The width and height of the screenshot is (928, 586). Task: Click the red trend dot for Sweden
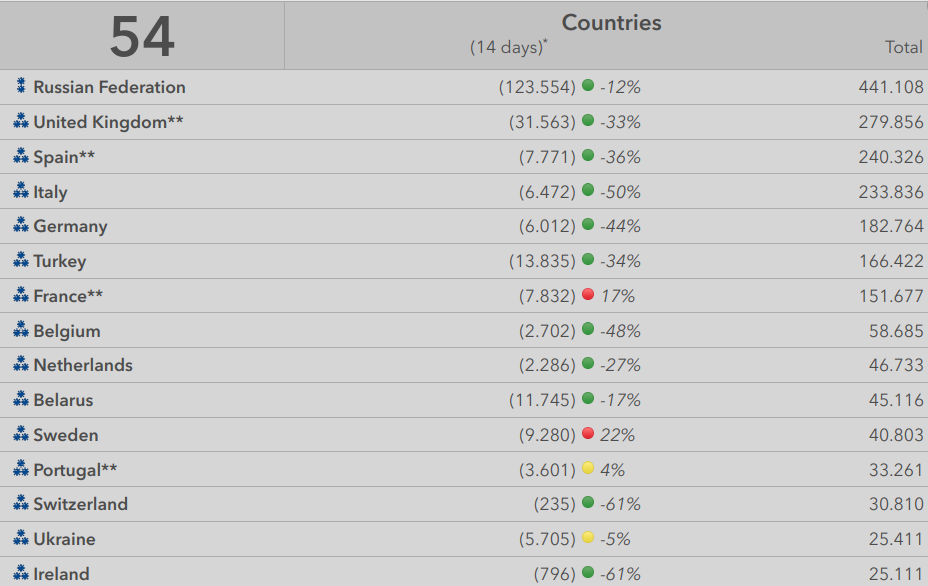(x=588, y=434)
